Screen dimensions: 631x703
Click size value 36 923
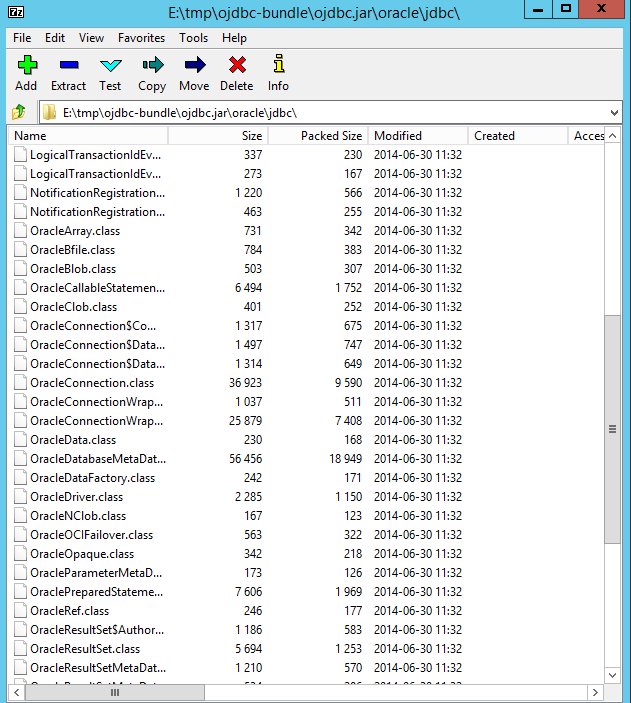tap(245, 382)
